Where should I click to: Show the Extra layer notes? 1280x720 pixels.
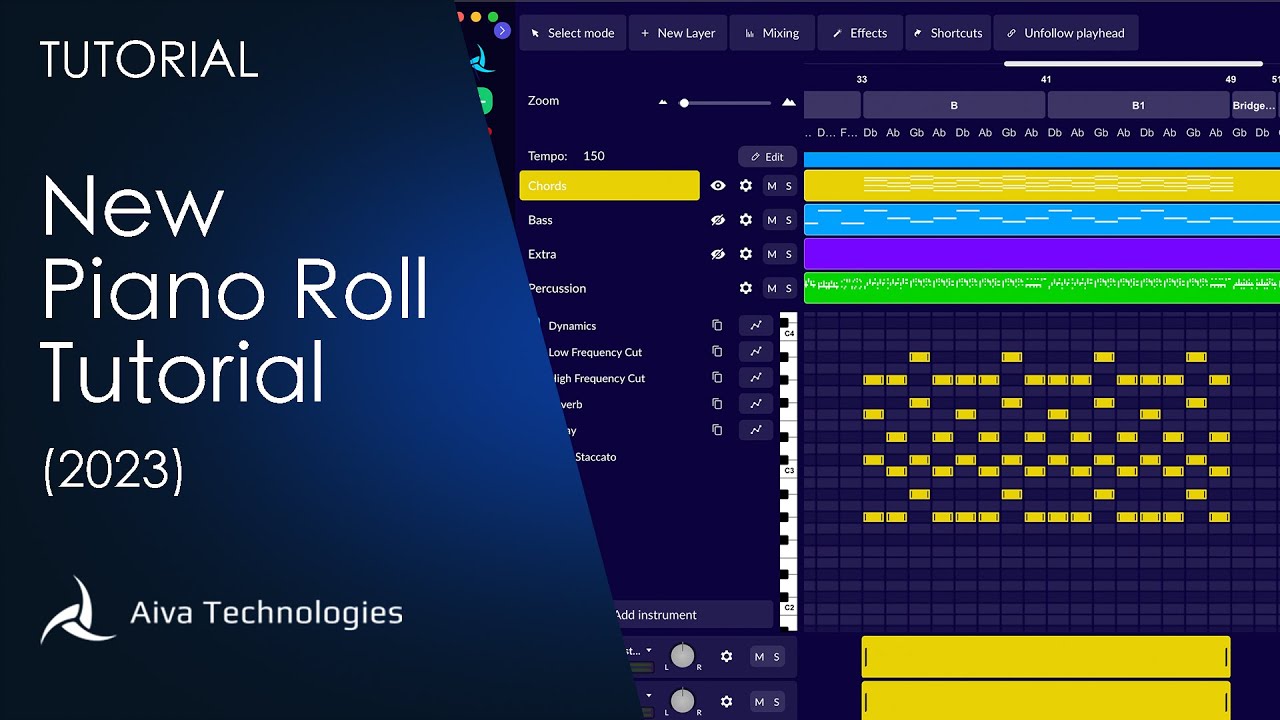718,254
